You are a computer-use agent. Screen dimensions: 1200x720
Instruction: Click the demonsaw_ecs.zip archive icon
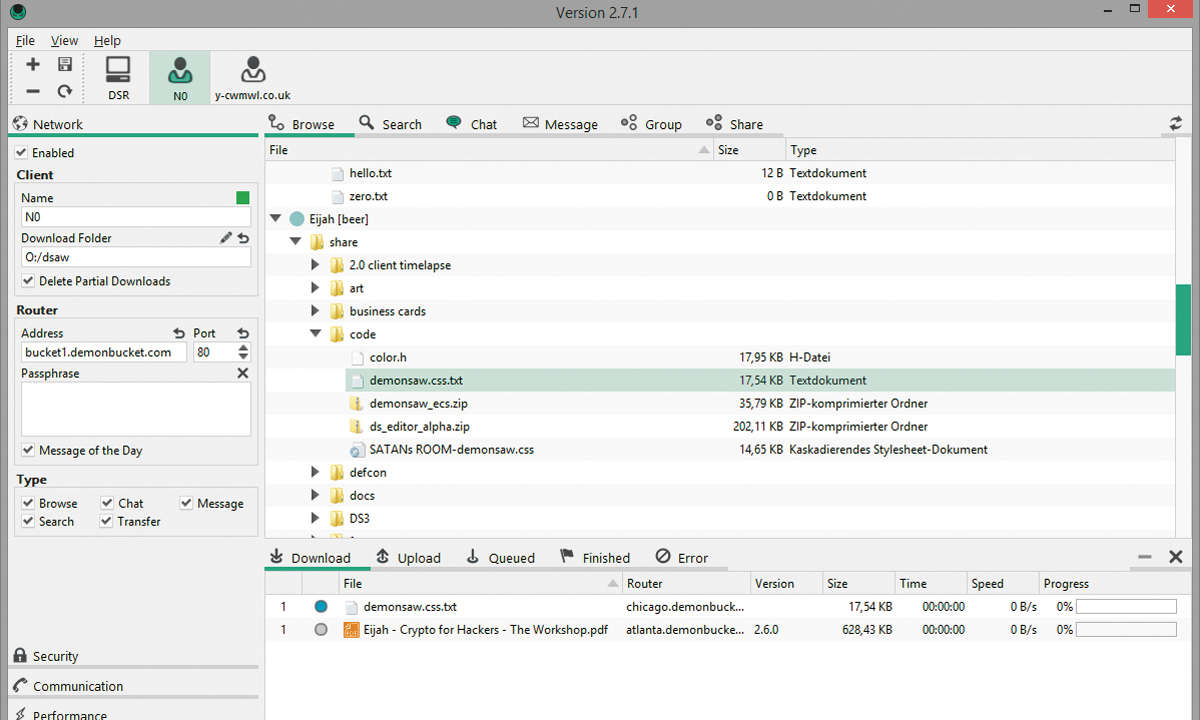point(357,403)
